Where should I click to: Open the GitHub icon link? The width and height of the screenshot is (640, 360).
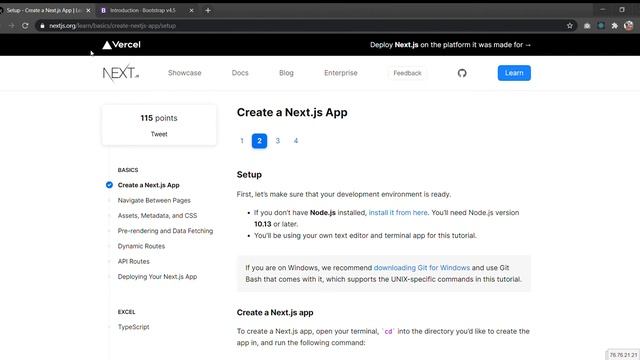point(462,73)
